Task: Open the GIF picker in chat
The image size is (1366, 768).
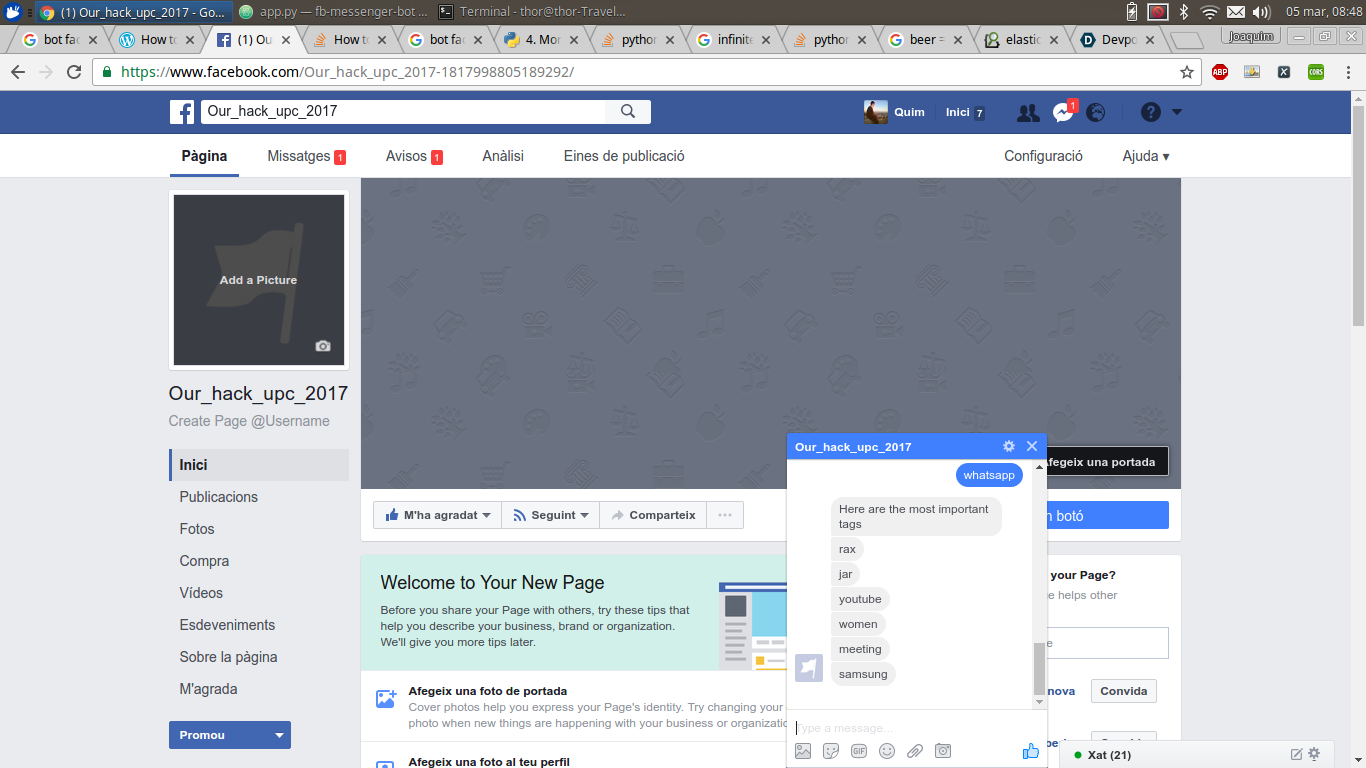Action: click(x=859, y=751)
